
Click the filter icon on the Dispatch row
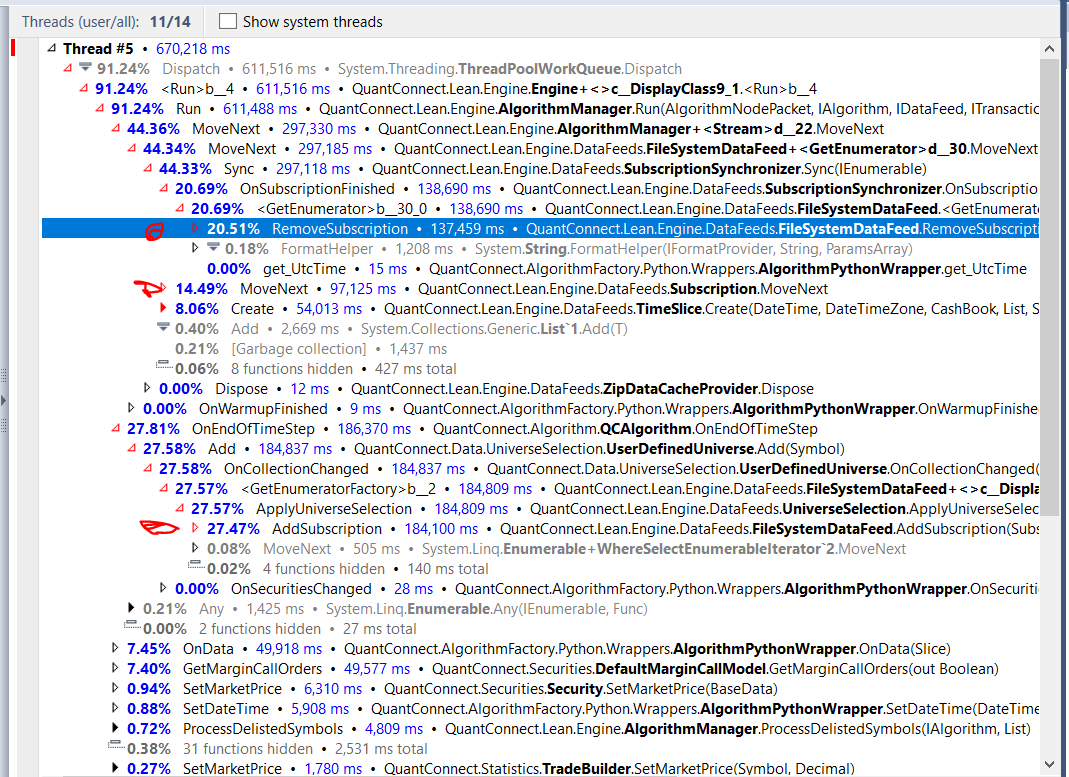tap(87, 69)
